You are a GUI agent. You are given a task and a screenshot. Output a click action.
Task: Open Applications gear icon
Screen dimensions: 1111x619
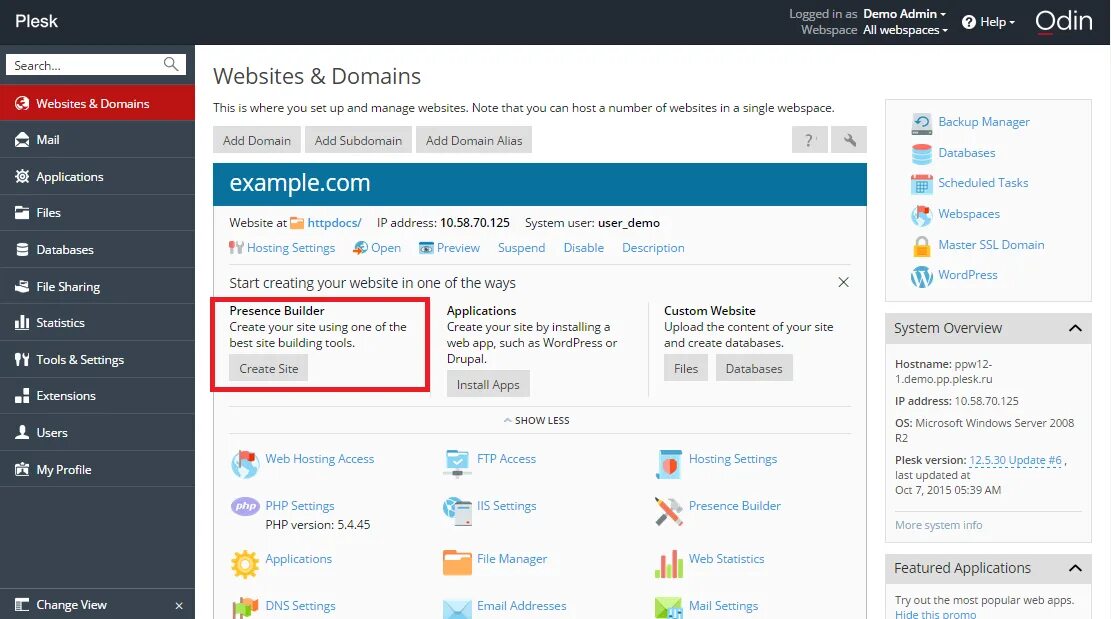[245, 564]
